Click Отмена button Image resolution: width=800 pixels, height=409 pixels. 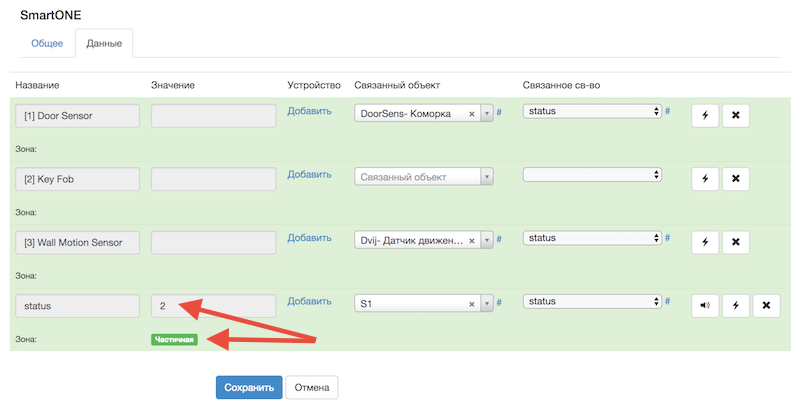tap(312, 388)
